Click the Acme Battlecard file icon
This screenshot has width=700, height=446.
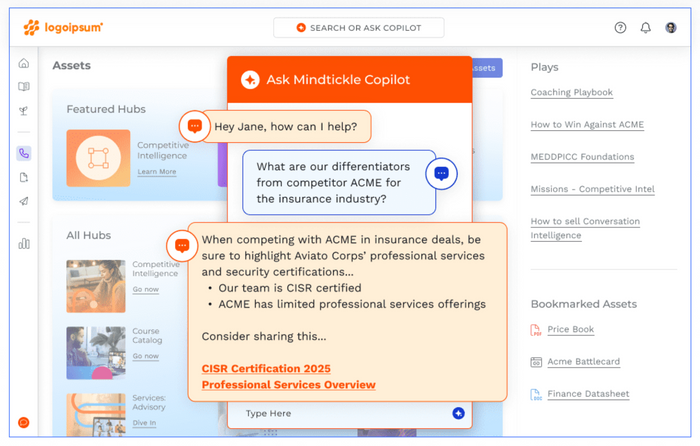click(536, 362)
